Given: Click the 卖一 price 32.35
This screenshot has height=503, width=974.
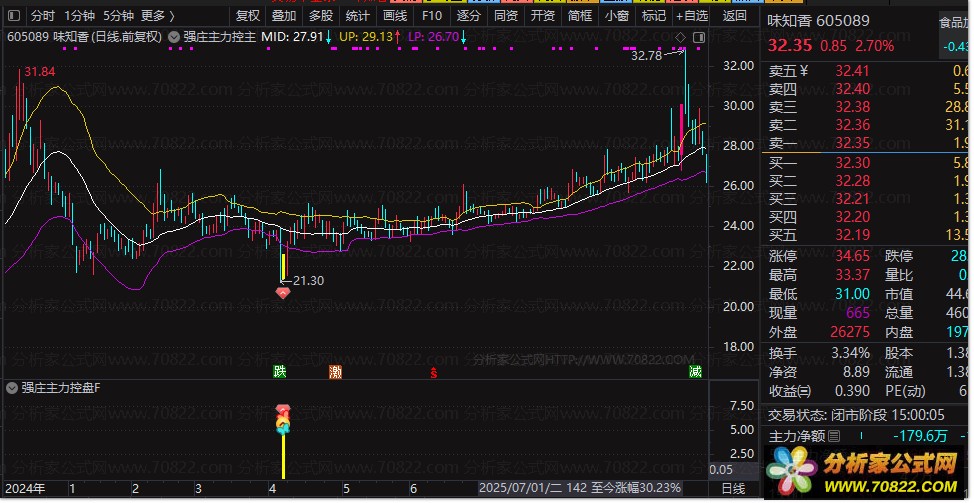Looking at the screenshot, I should tap(852, 143).
